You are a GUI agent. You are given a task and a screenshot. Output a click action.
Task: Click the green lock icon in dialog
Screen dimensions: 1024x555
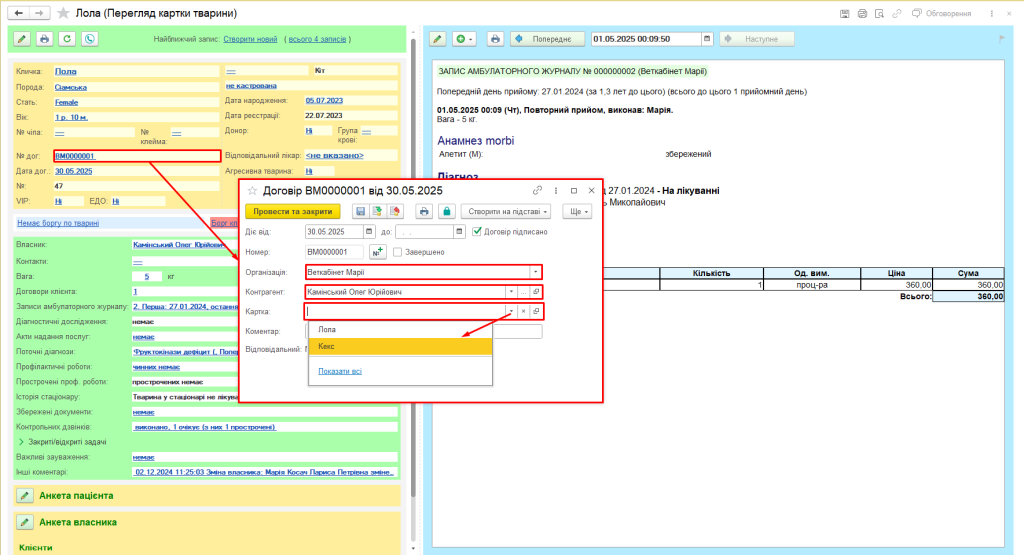coord(447,212)
